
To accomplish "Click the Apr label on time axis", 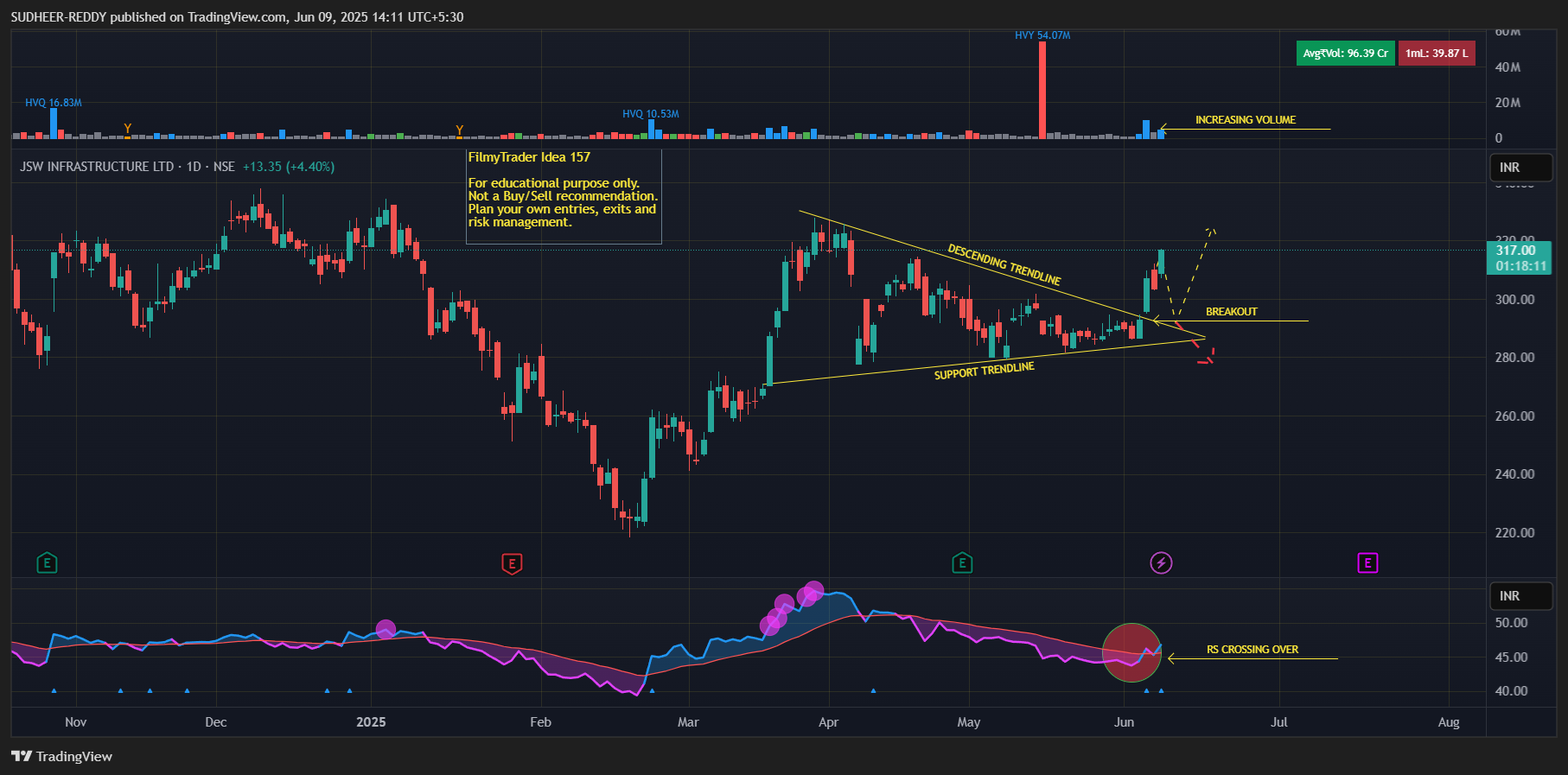I will [x=828, y=722].
